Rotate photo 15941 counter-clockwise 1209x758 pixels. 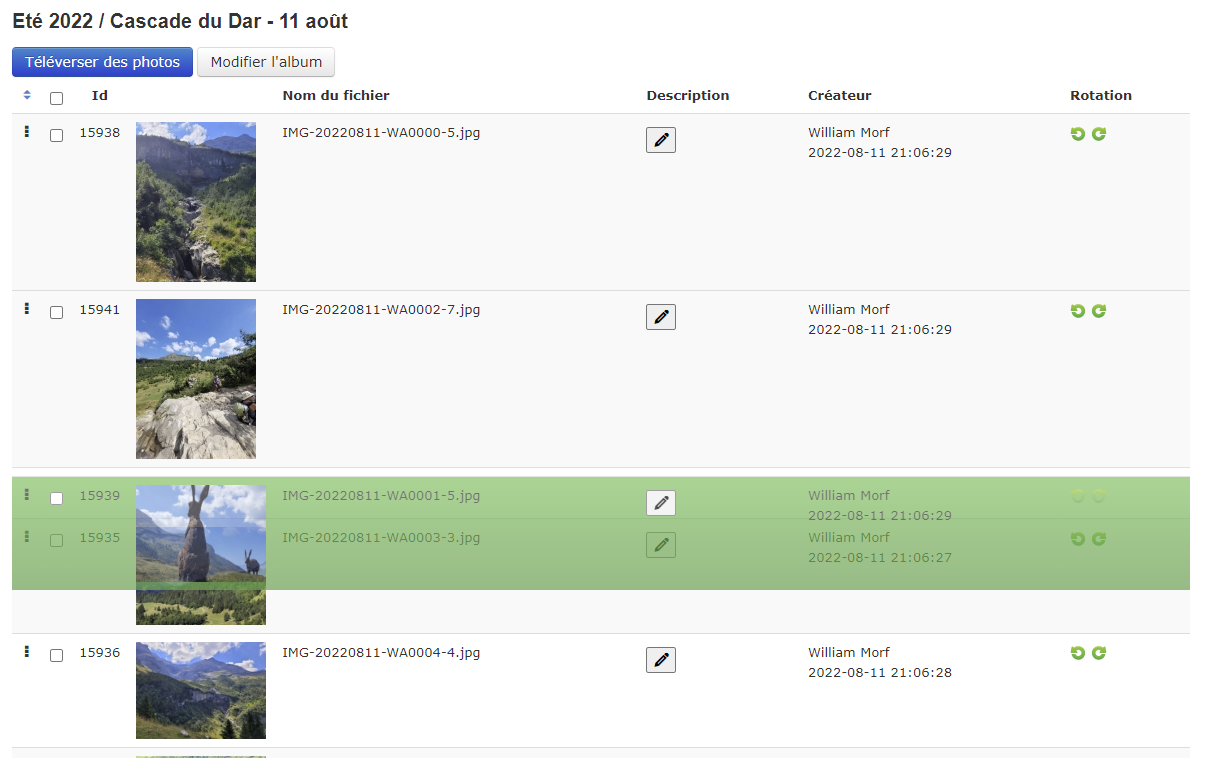coord(1078,311)
